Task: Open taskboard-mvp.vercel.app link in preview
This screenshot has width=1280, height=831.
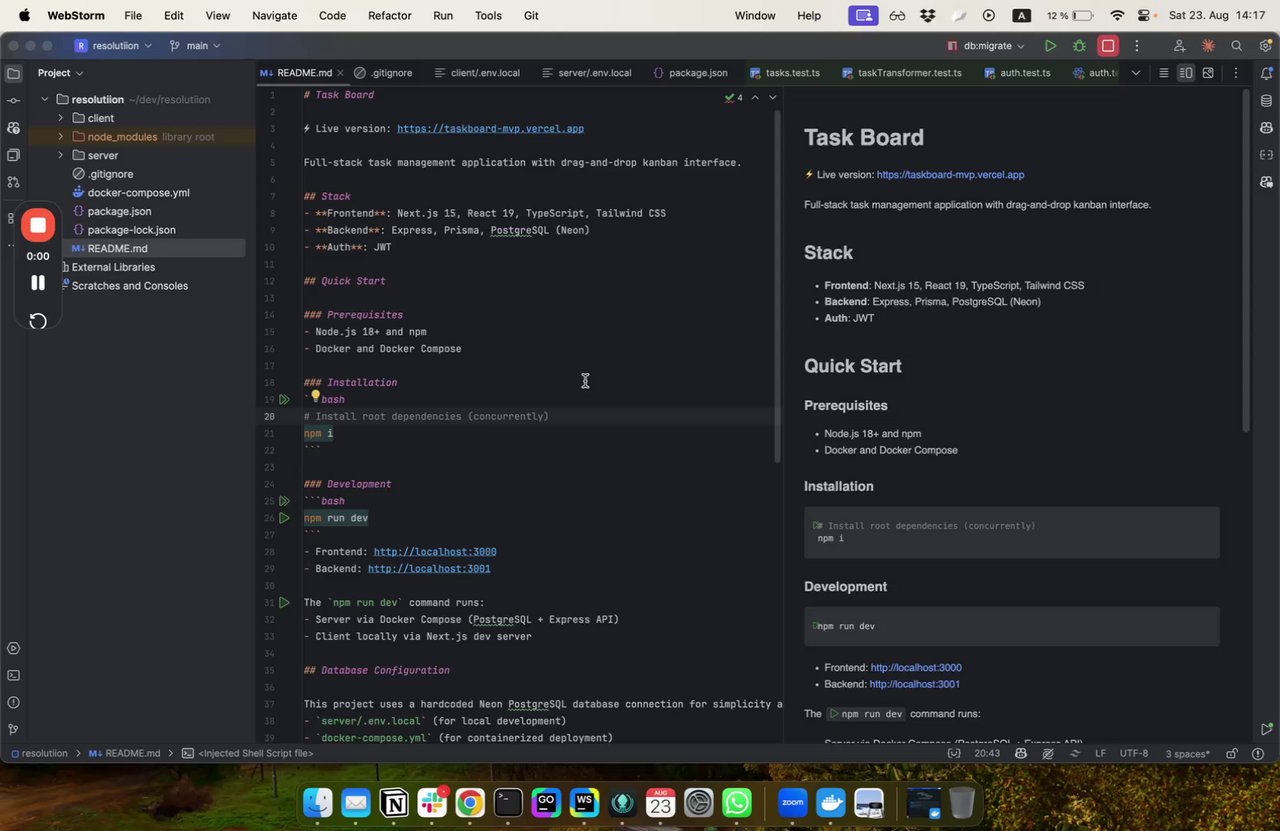Action: (950, 175)
